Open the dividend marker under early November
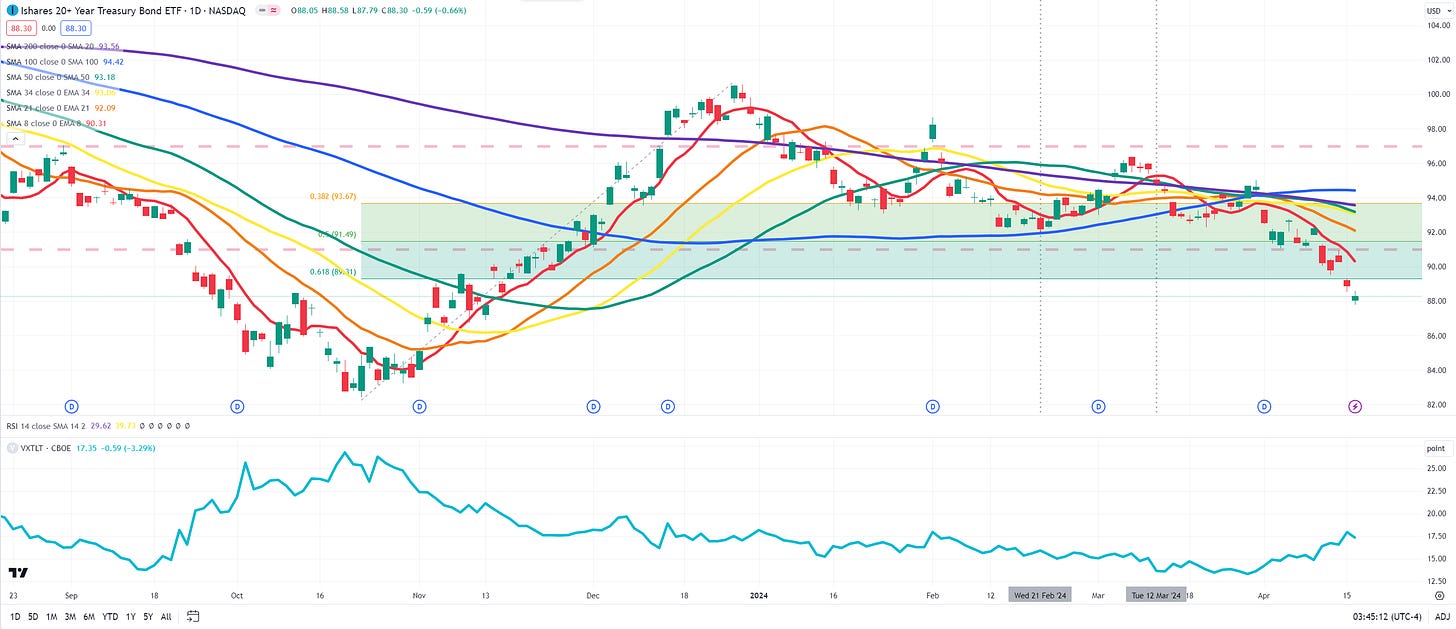The width and height of the screenshot is (1456, 629). (420, 406)
